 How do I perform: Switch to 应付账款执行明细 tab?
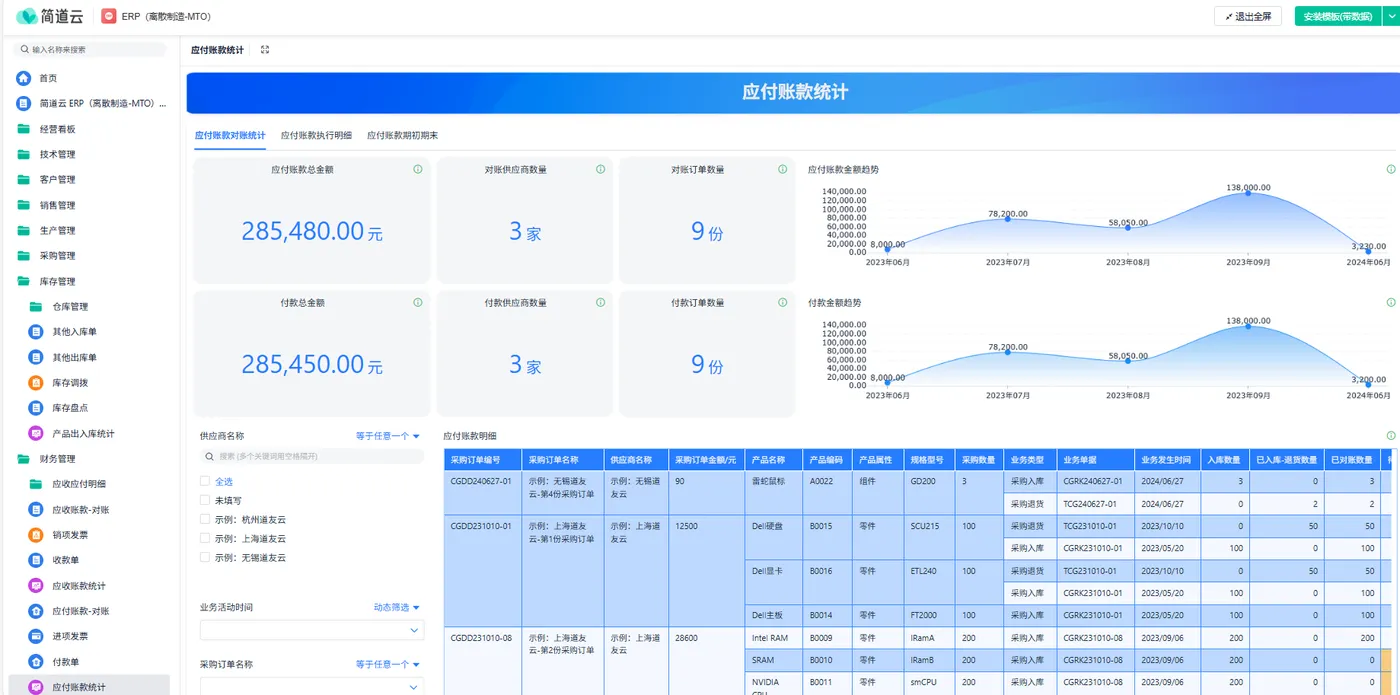316,135
